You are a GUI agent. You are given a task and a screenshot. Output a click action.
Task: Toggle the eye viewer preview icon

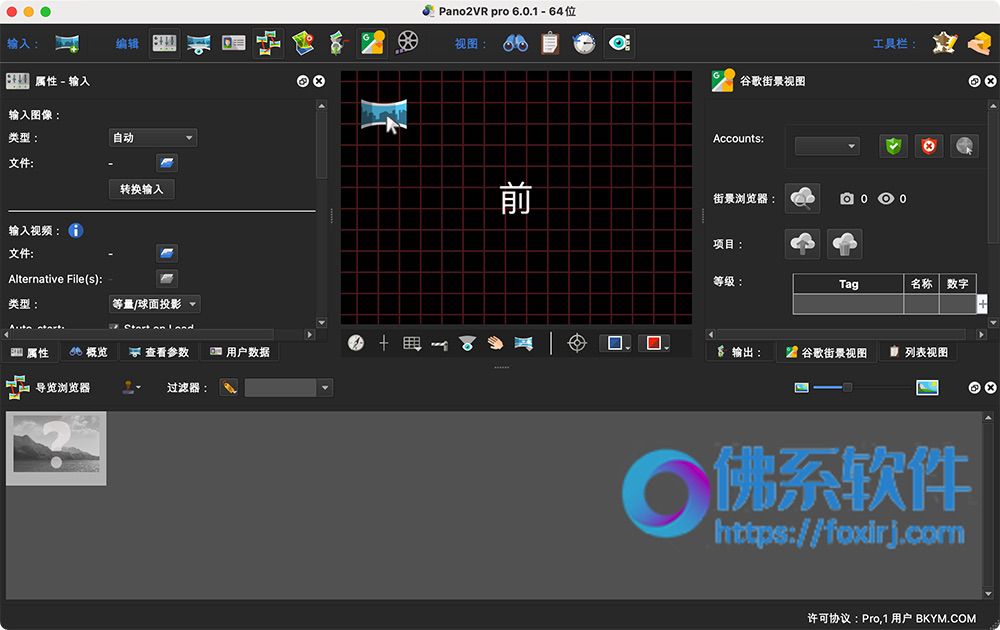[619, 43]
